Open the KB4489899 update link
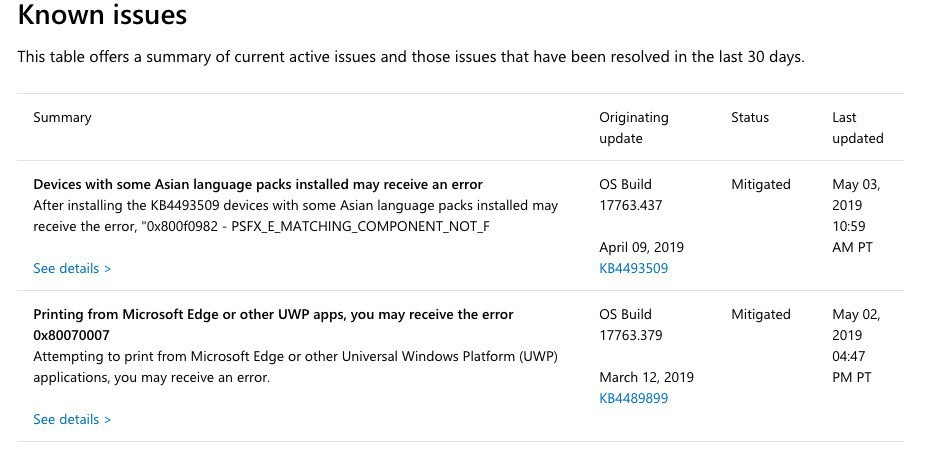 click(x=633, y=398)
